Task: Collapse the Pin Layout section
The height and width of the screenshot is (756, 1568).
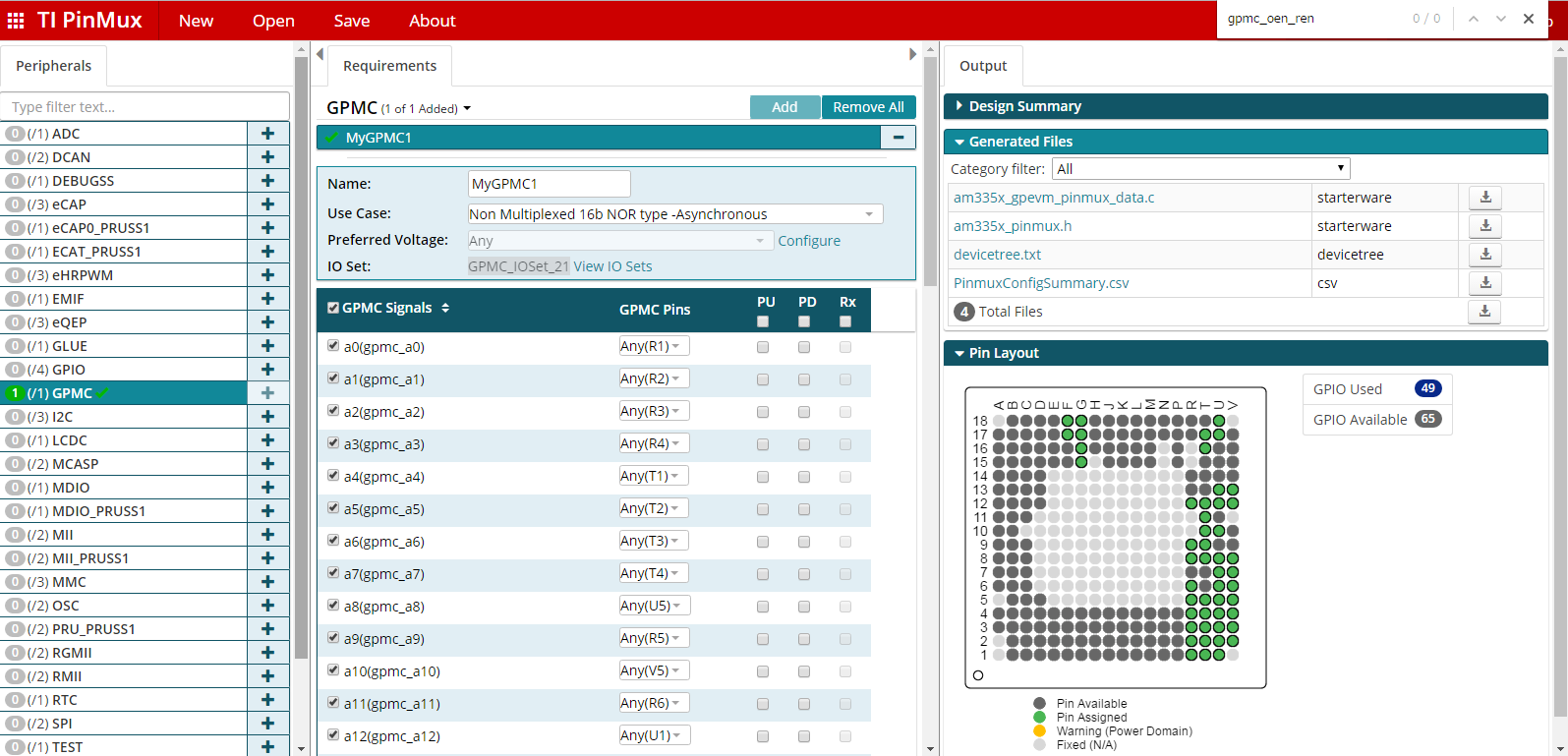Action: [1246, 353]
